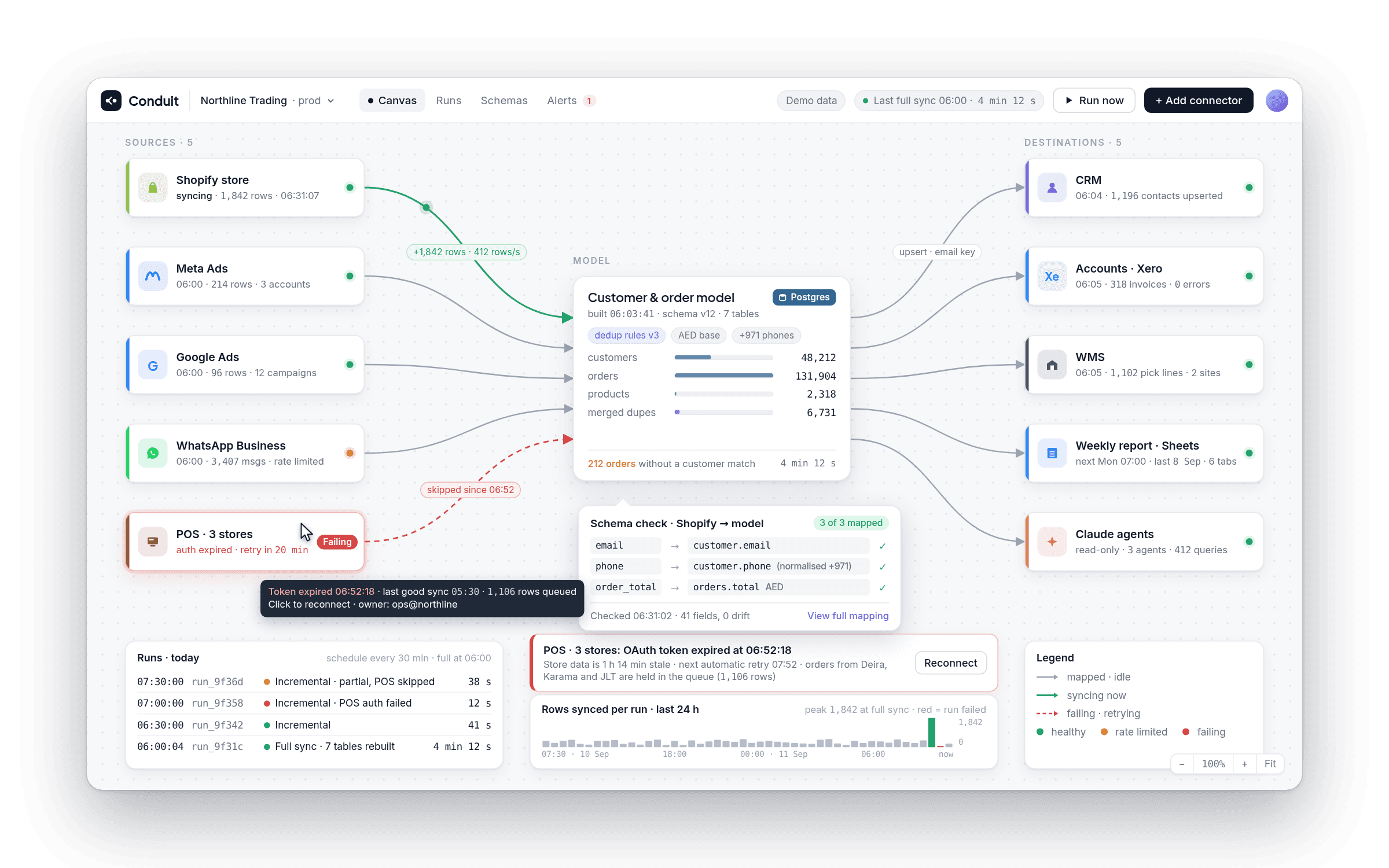This screenshot has width=1389, height=868.
Task: Click the CRM person icon
Action: (x=1052, y=187)
